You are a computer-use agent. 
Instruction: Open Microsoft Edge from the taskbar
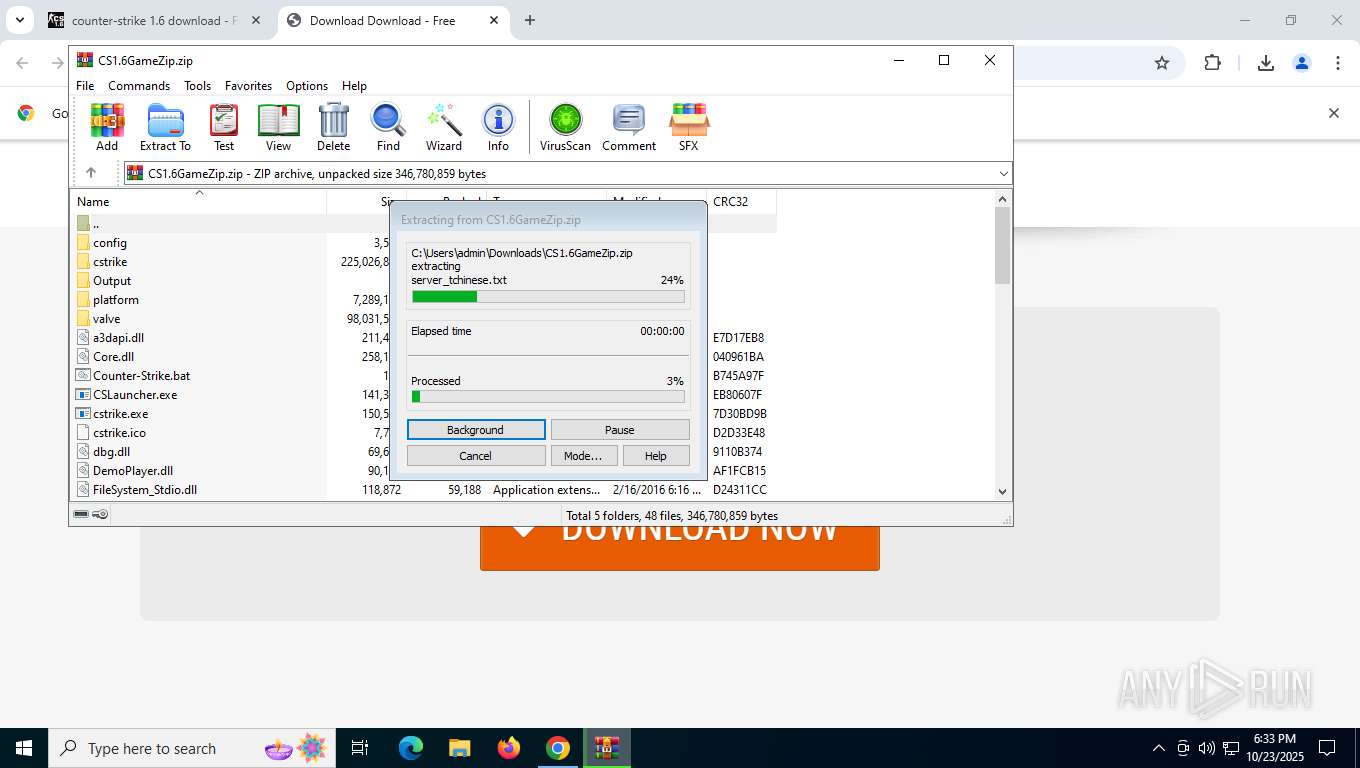(x=411, y=748)
